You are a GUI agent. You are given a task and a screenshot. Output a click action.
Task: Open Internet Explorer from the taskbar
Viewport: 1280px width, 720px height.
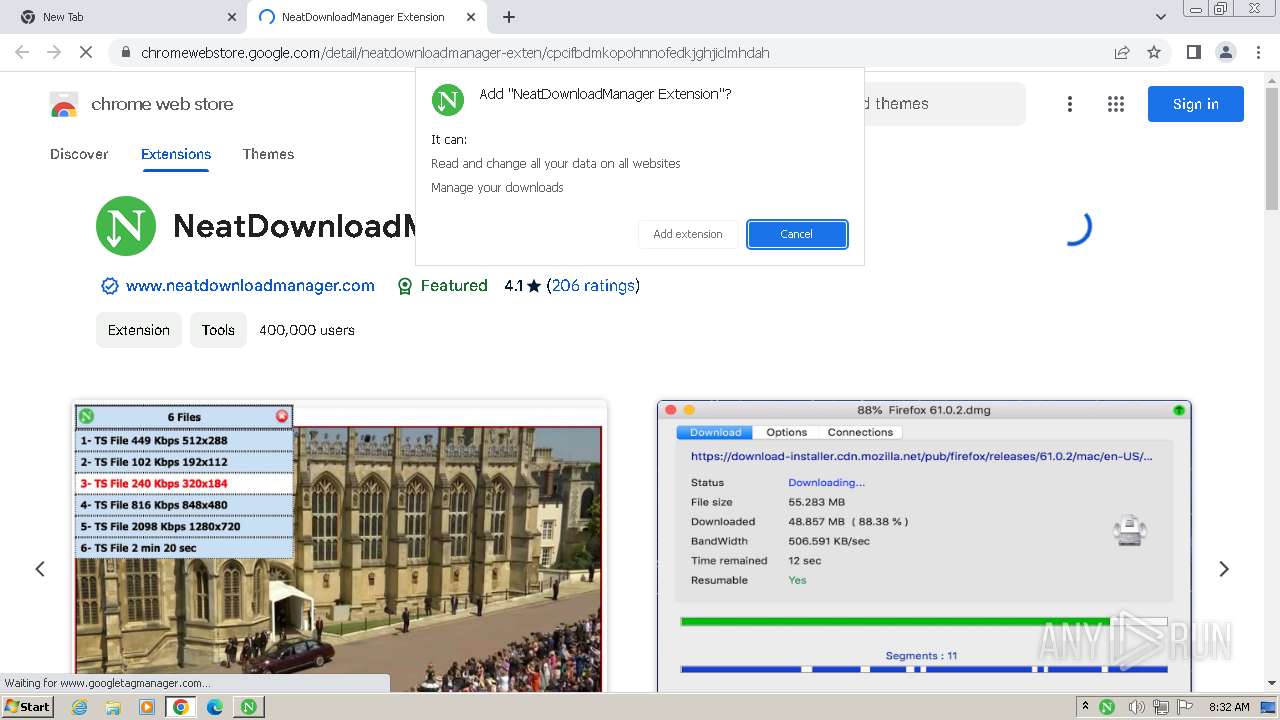tap(80, 707)
